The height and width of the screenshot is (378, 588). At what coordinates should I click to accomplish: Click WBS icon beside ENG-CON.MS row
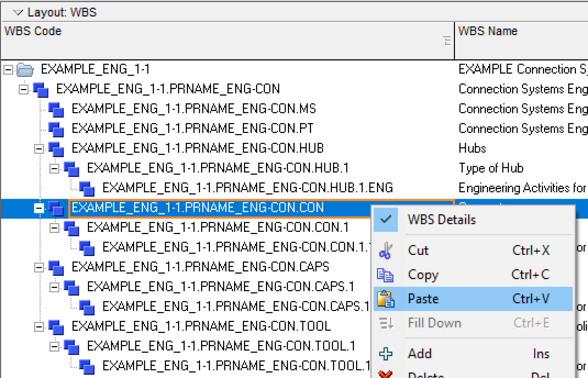pyautogui.click(x=56, y=110)
